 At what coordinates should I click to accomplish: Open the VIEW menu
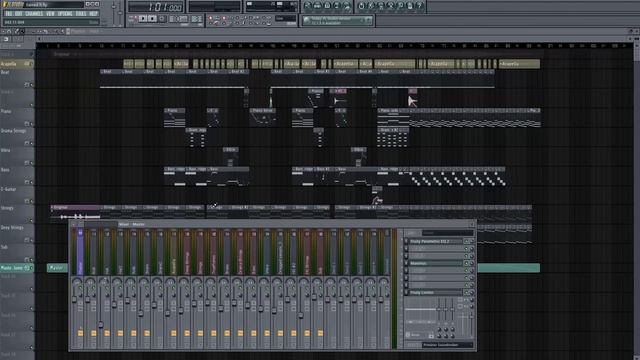click(50, 13)
